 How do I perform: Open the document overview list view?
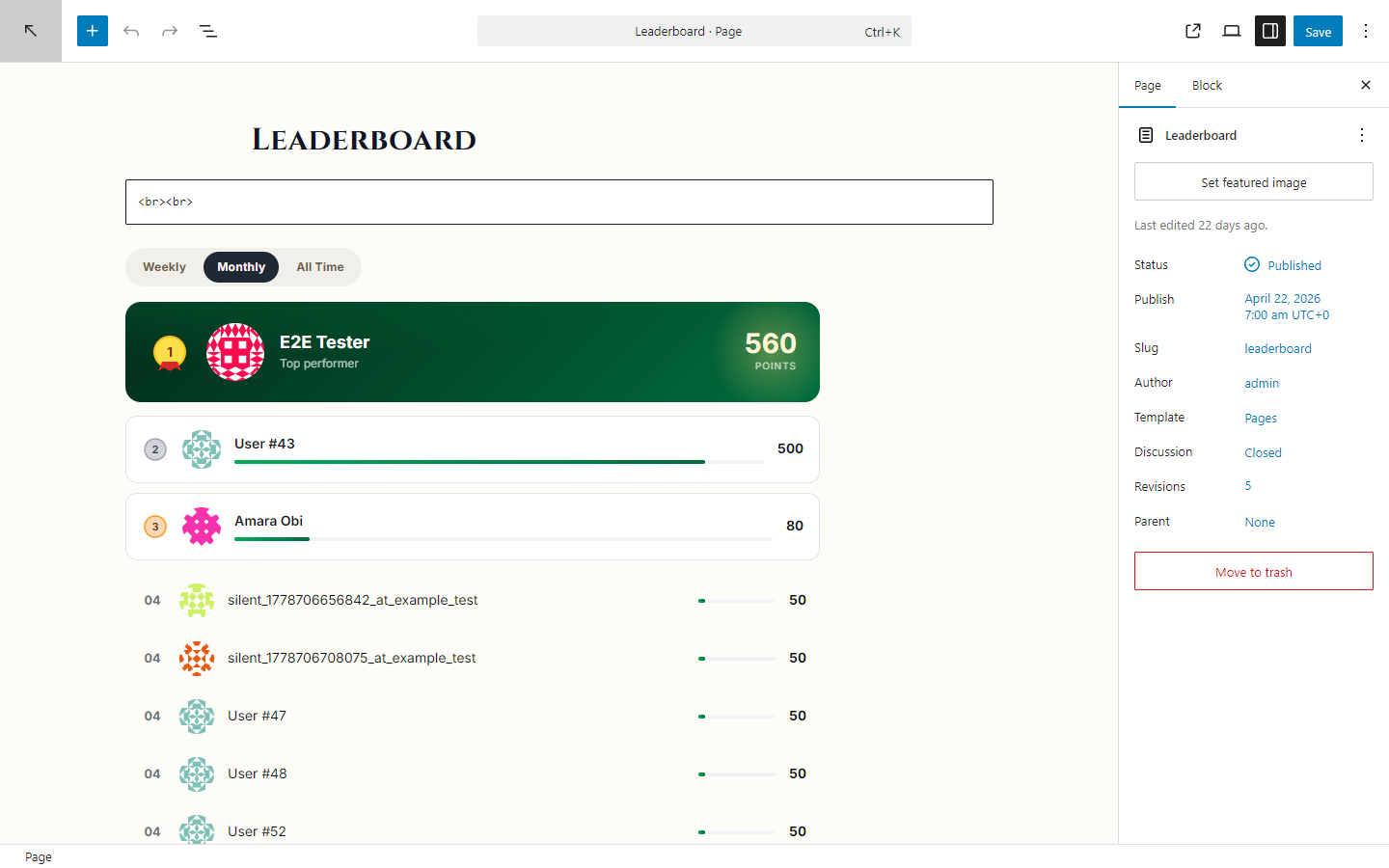point(208,31)
